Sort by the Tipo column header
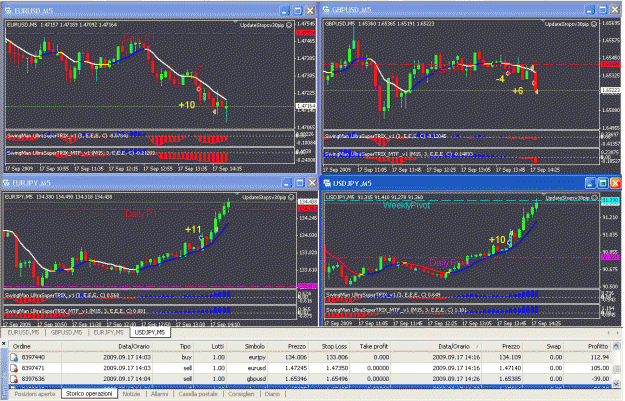The height and width of the screenshot is (401, 625). tap(185, 347)
